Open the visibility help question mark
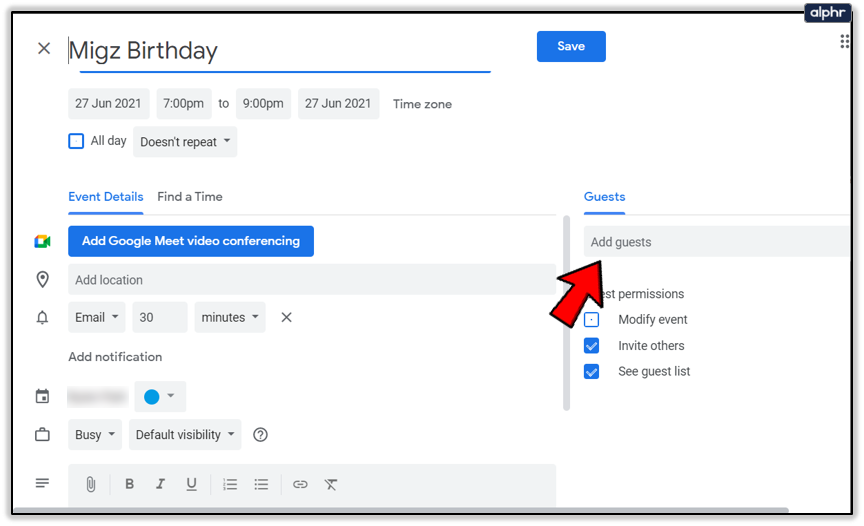The width and height of the screenshot is (864, 526). (261, 435)
